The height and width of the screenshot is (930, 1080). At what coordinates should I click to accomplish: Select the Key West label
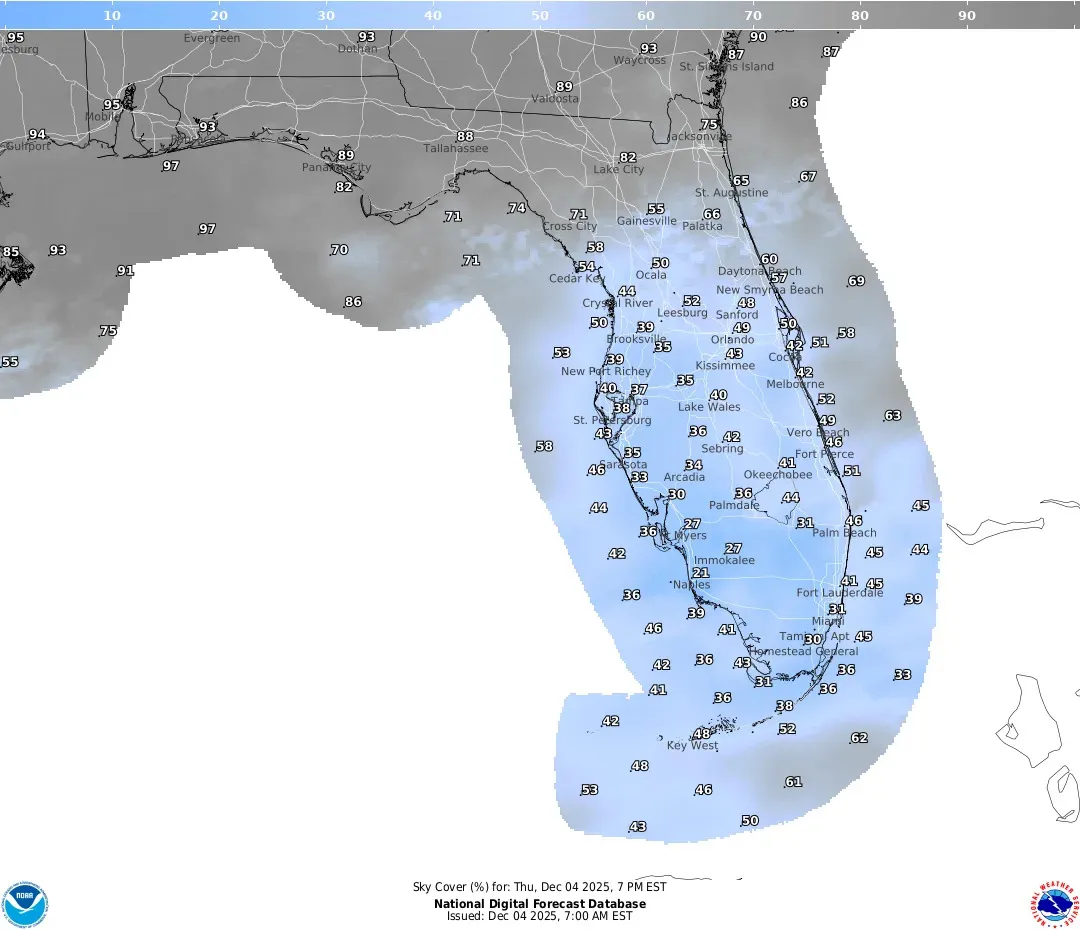694,746
